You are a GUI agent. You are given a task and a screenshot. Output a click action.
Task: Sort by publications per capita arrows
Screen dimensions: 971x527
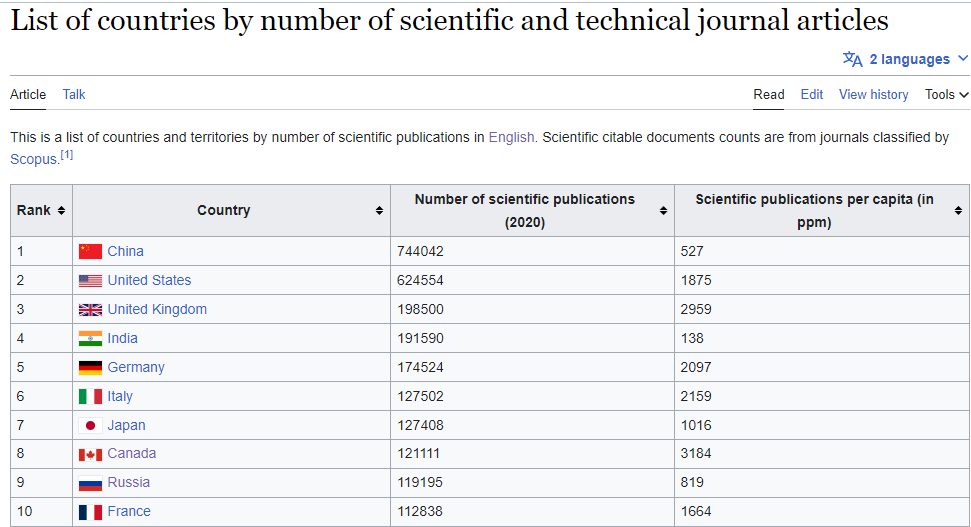[958, 211]
